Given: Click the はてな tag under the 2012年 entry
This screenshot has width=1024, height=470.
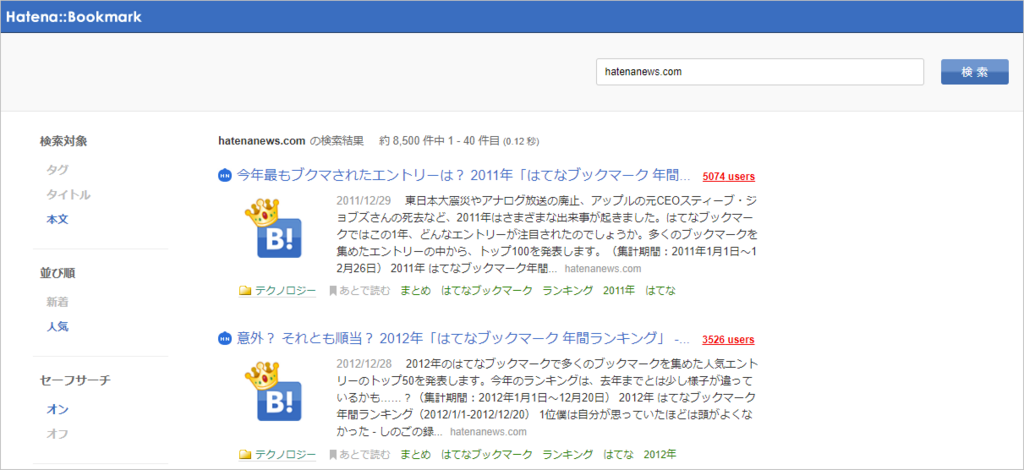Looking at the screenshot, I should click(618, 454).
